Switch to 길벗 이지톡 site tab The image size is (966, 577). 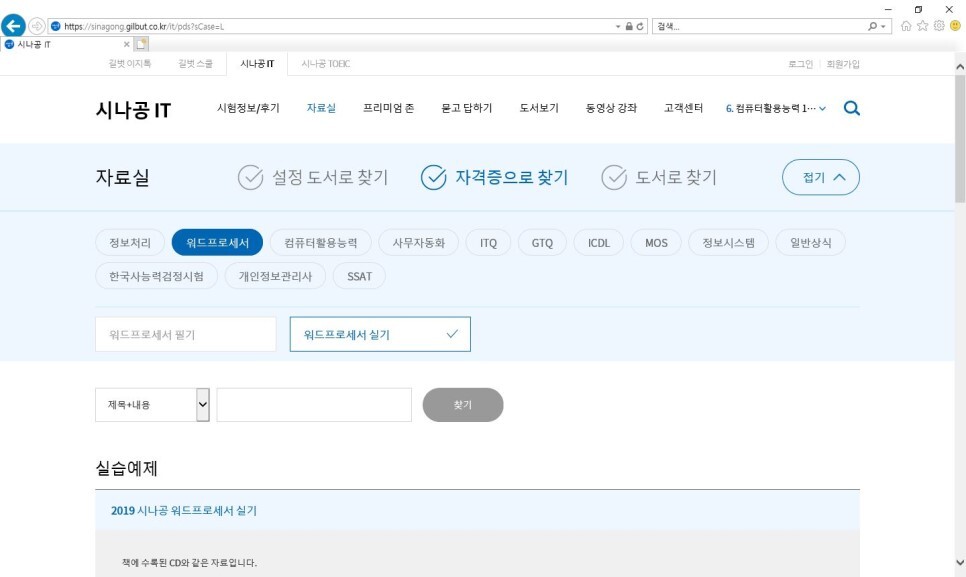click(x=129, y=63)
